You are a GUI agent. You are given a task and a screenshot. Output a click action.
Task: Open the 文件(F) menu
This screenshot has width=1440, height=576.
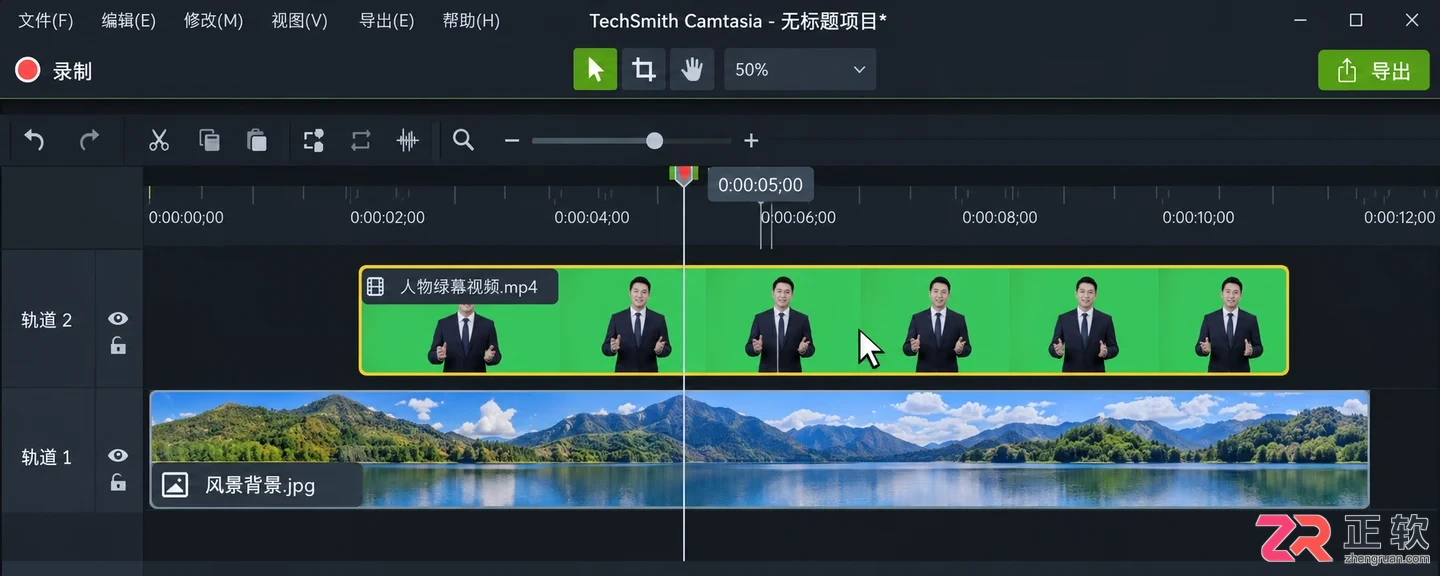click(46, 21)
